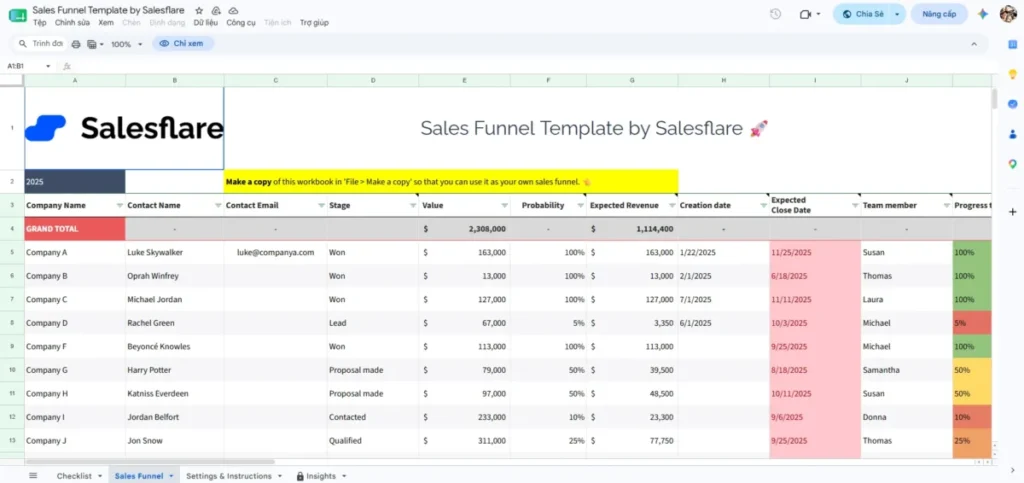Select the Proposal made cell for Company G

pos(373,370)
